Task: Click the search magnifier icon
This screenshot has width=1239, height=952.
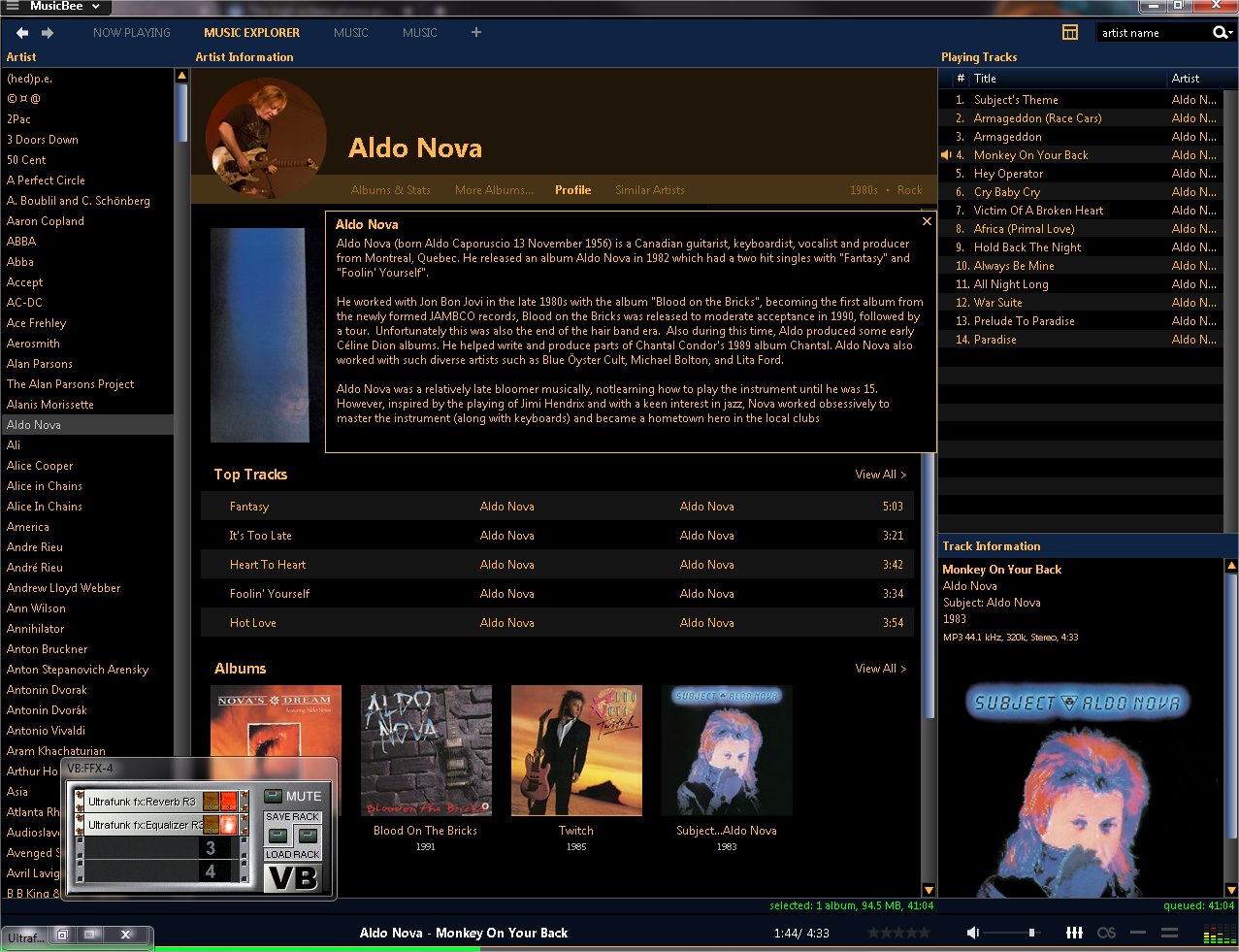Action: click(x=1220, y=32)
